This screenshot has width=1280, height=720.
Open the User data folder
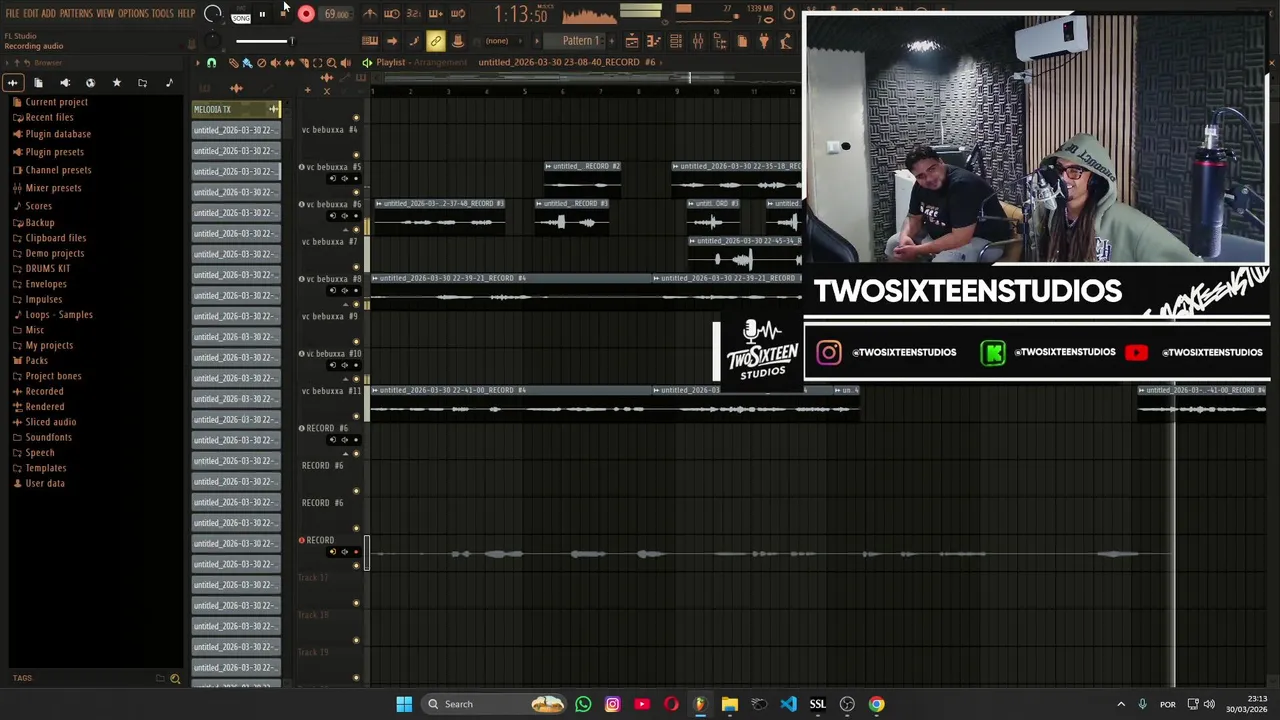pyautogui.click(x=44, y=484)
